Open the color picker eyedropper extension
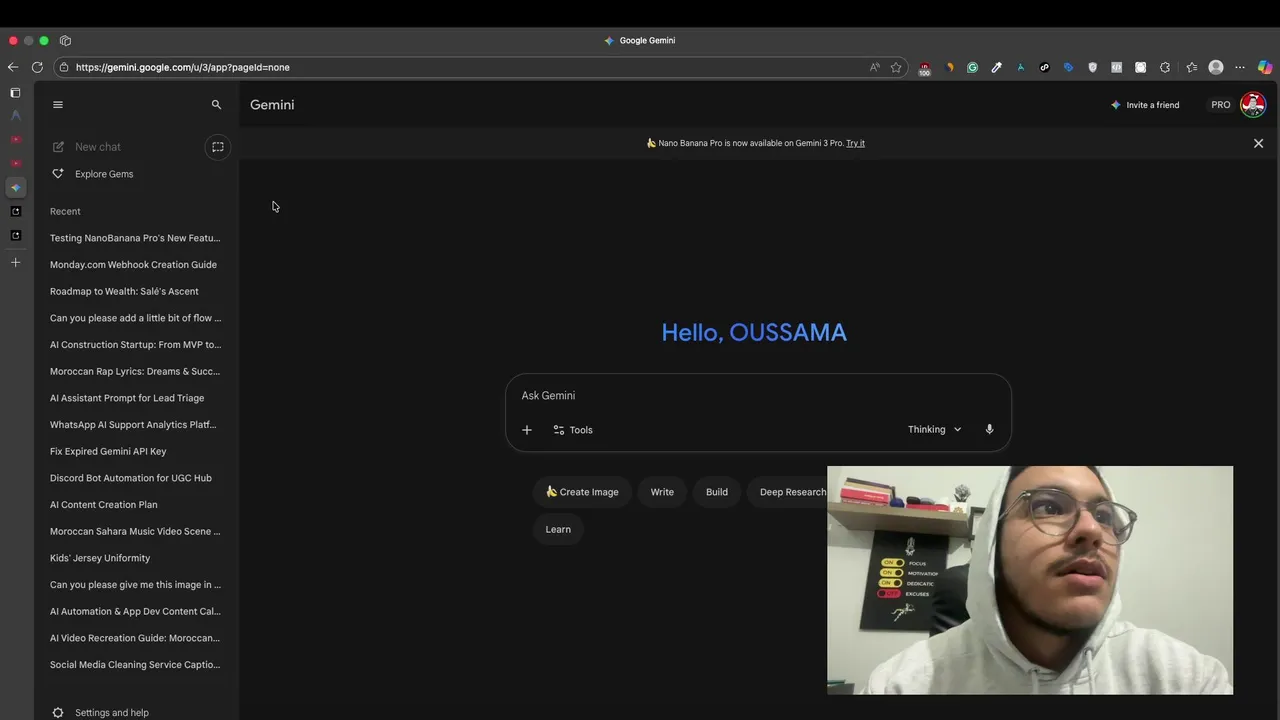 [996, 67]
